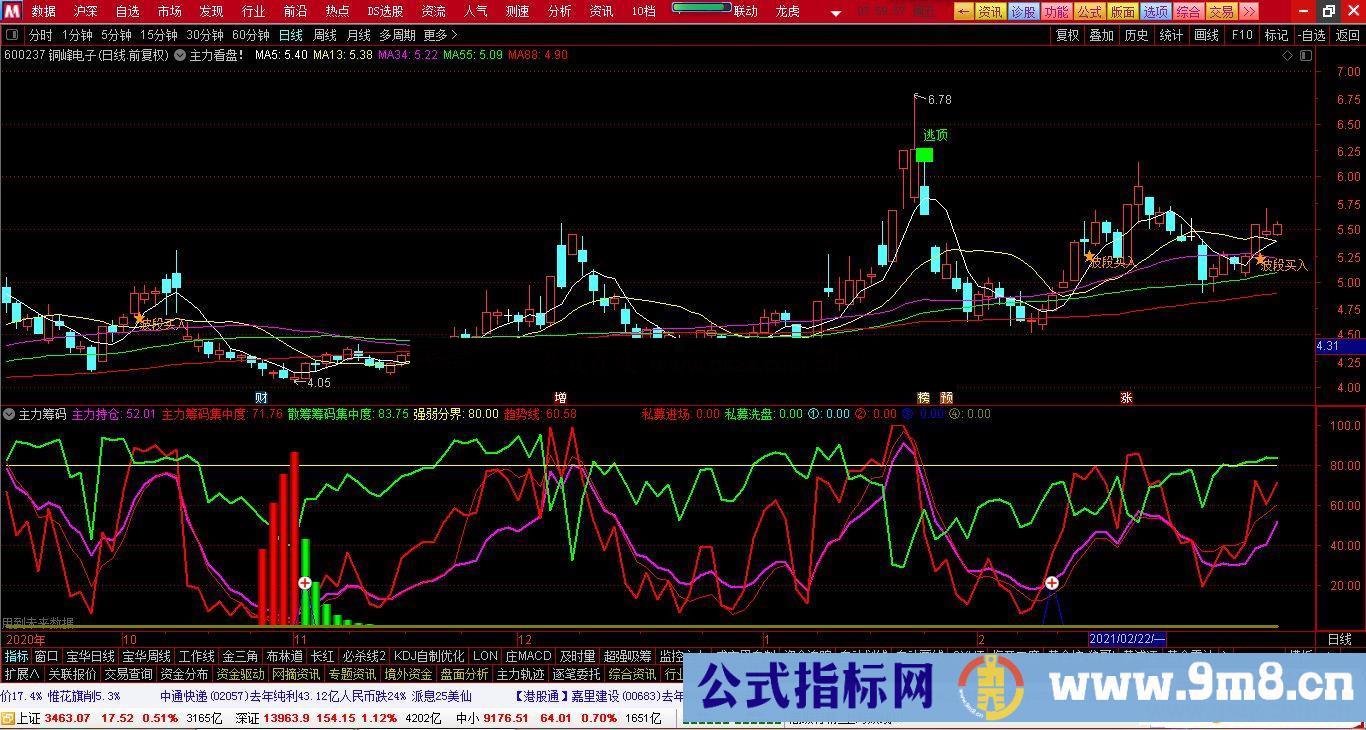
Task: Expand 主力看盘 indicator dropdown arrow
Action: coord(180,55)
